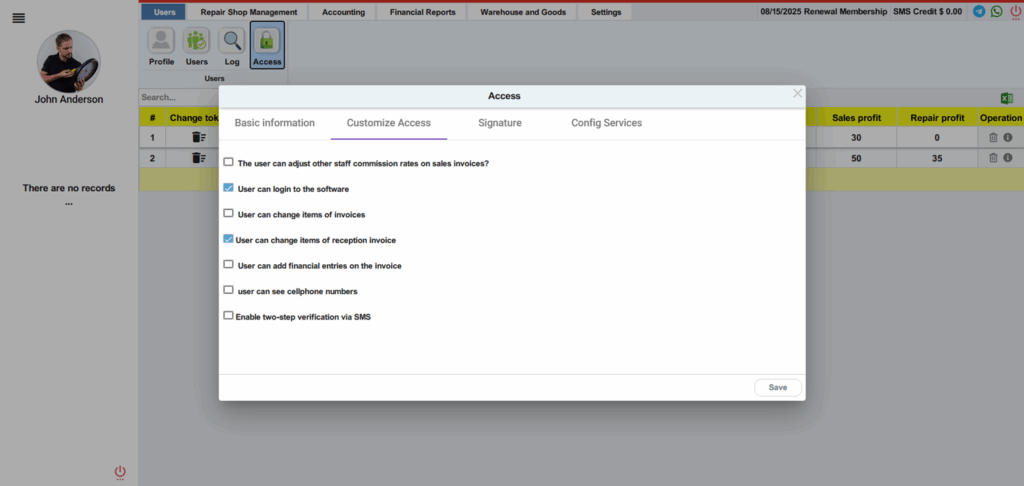Enable two-step verification via SMS
This screenshot has height=486, width=1024.
click(x=228, y=315)
